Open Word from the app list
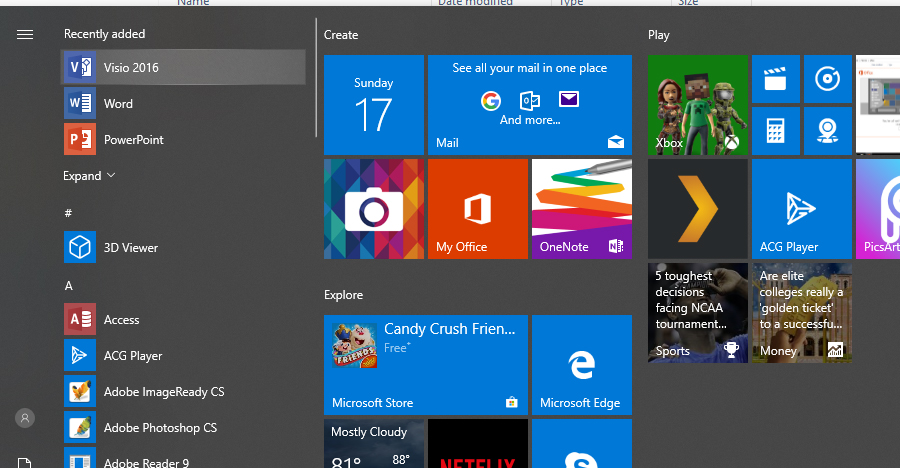900x468 pixels. tap(183, 103)
